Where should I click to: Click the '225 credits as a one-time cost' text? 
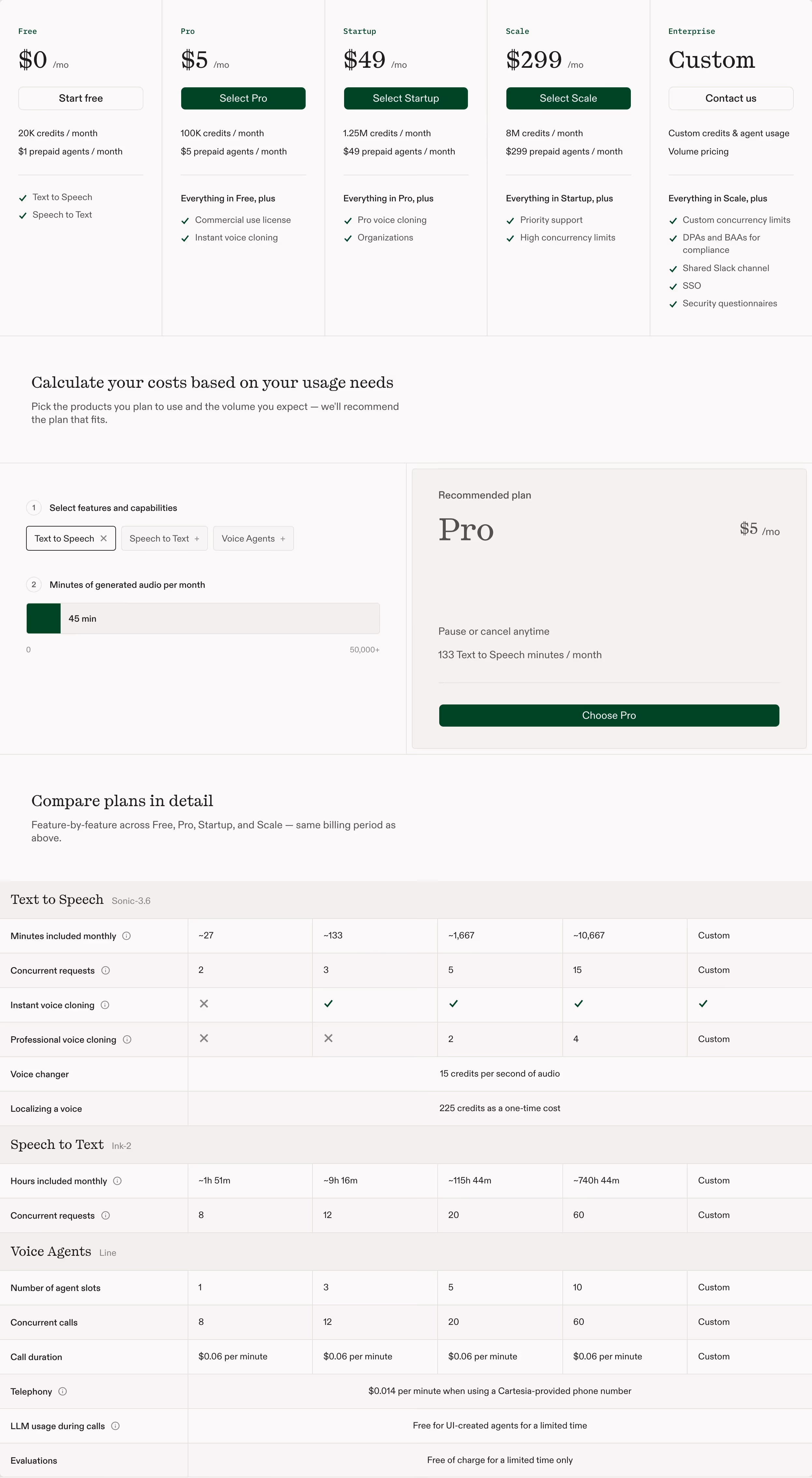[x=500, y=1108]
